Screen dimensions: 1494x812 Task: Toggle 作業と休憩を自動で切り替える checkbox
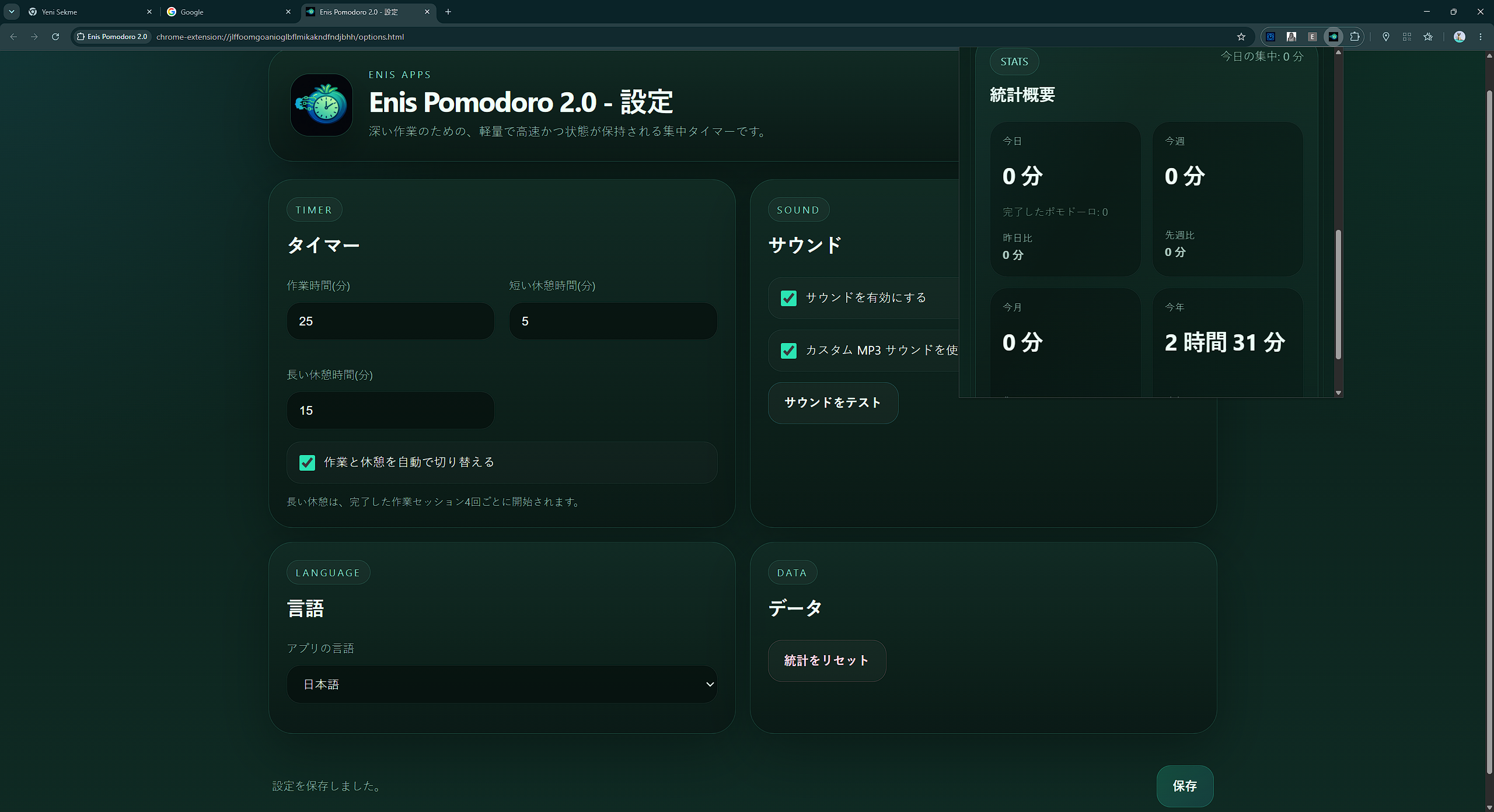point(307,463)
